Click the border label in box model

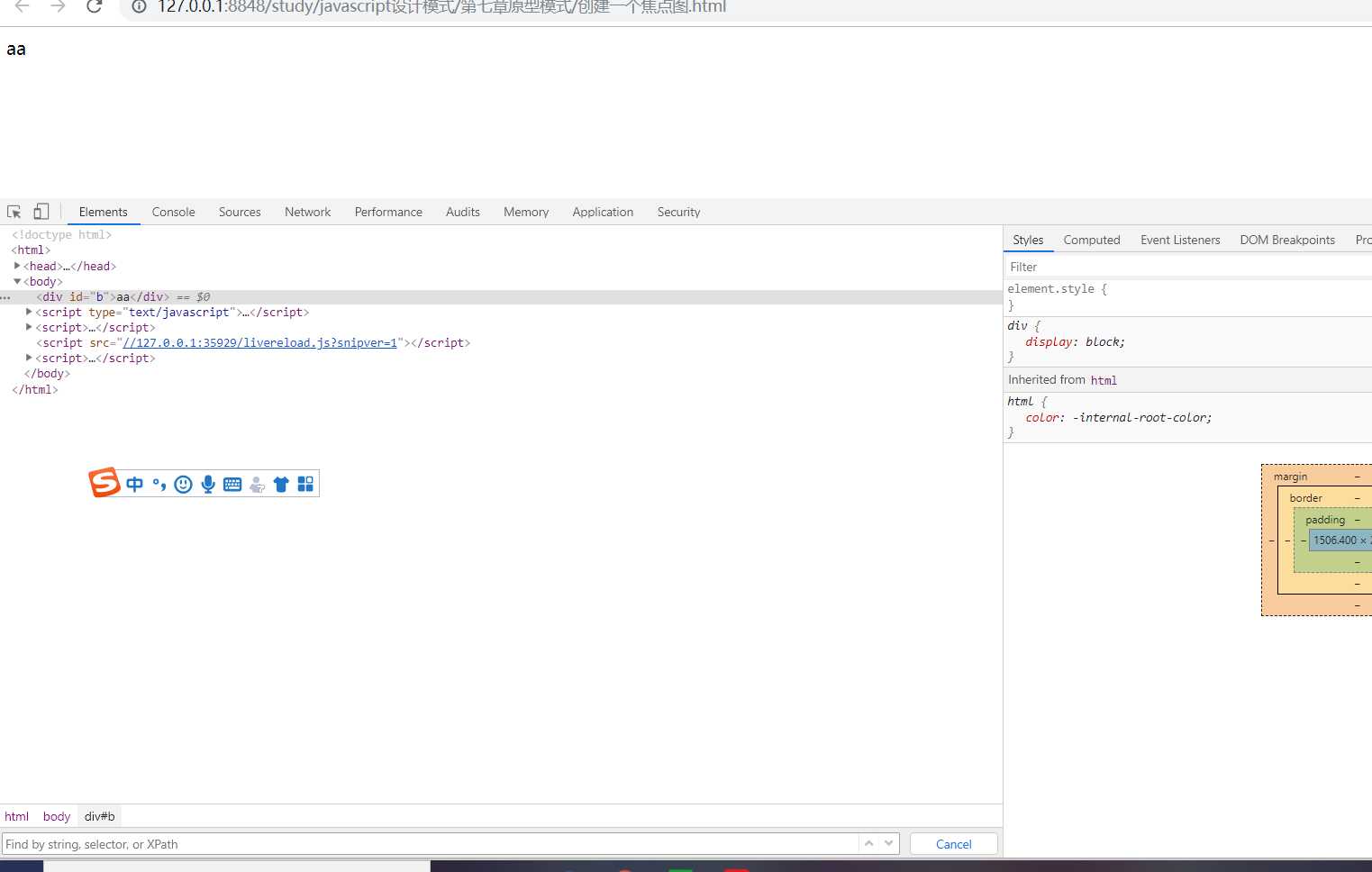point(1305,498)
